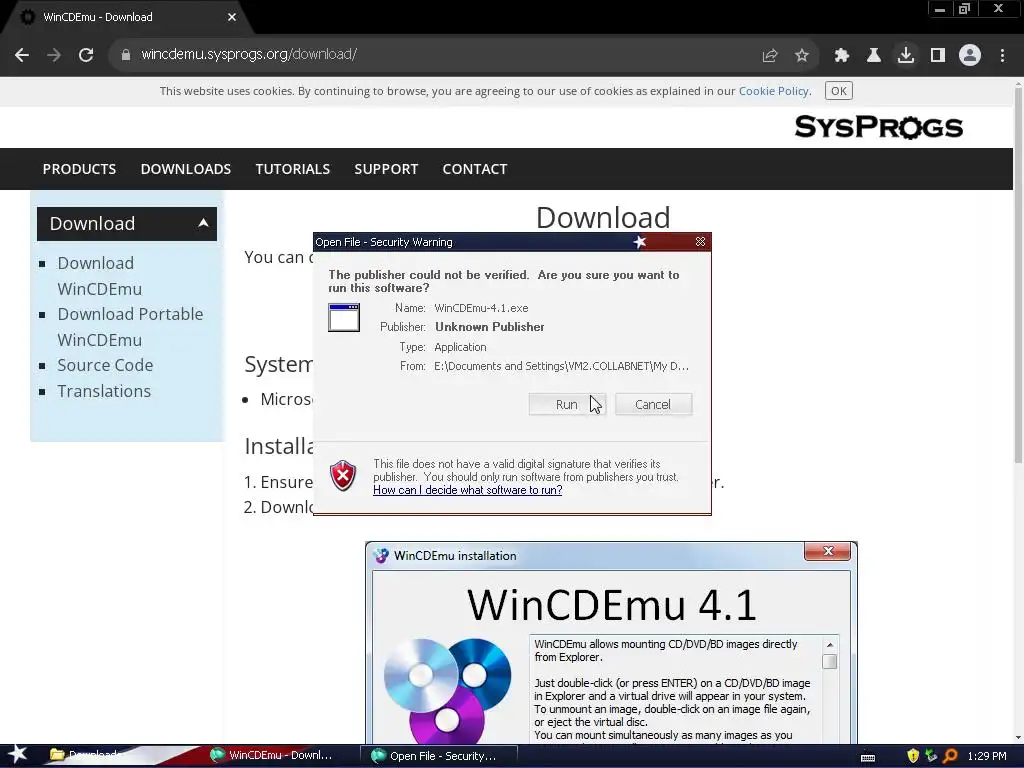
Task: Click the browser forward arrow
Action: point(54,55)
